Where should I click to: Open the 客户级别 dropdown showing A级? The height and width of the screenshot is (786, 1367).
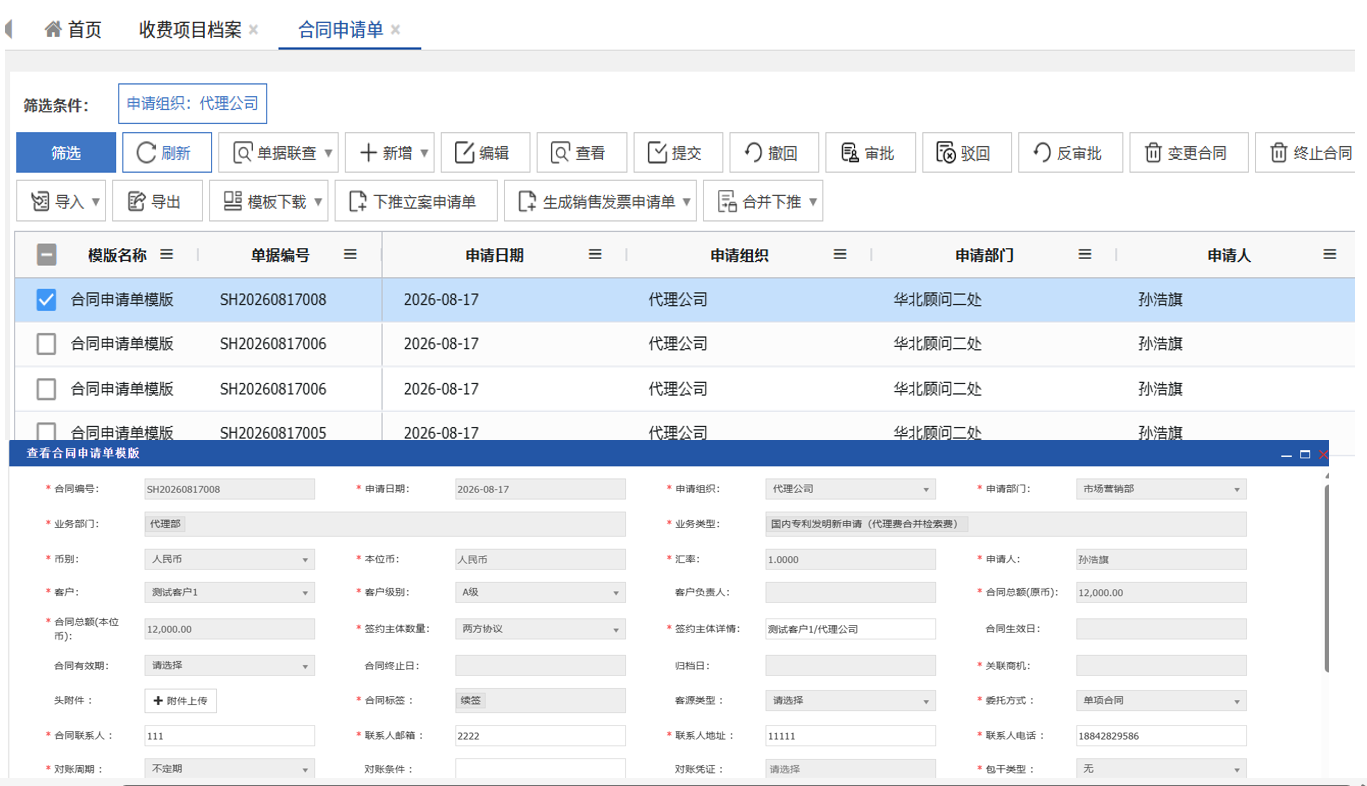(540, 592)
